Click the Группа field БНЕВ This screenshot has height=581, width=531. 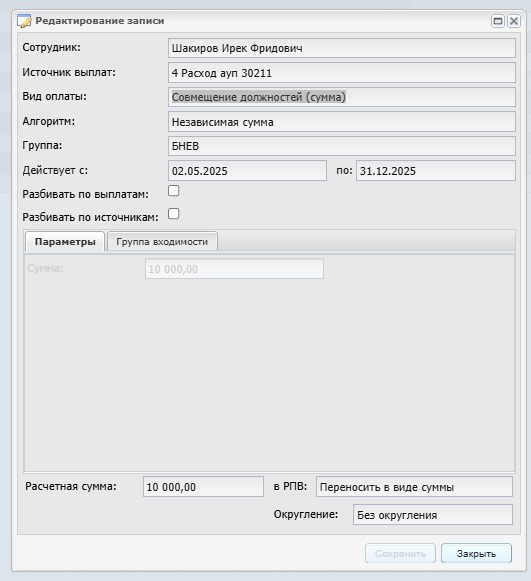[x=342, y=146]
